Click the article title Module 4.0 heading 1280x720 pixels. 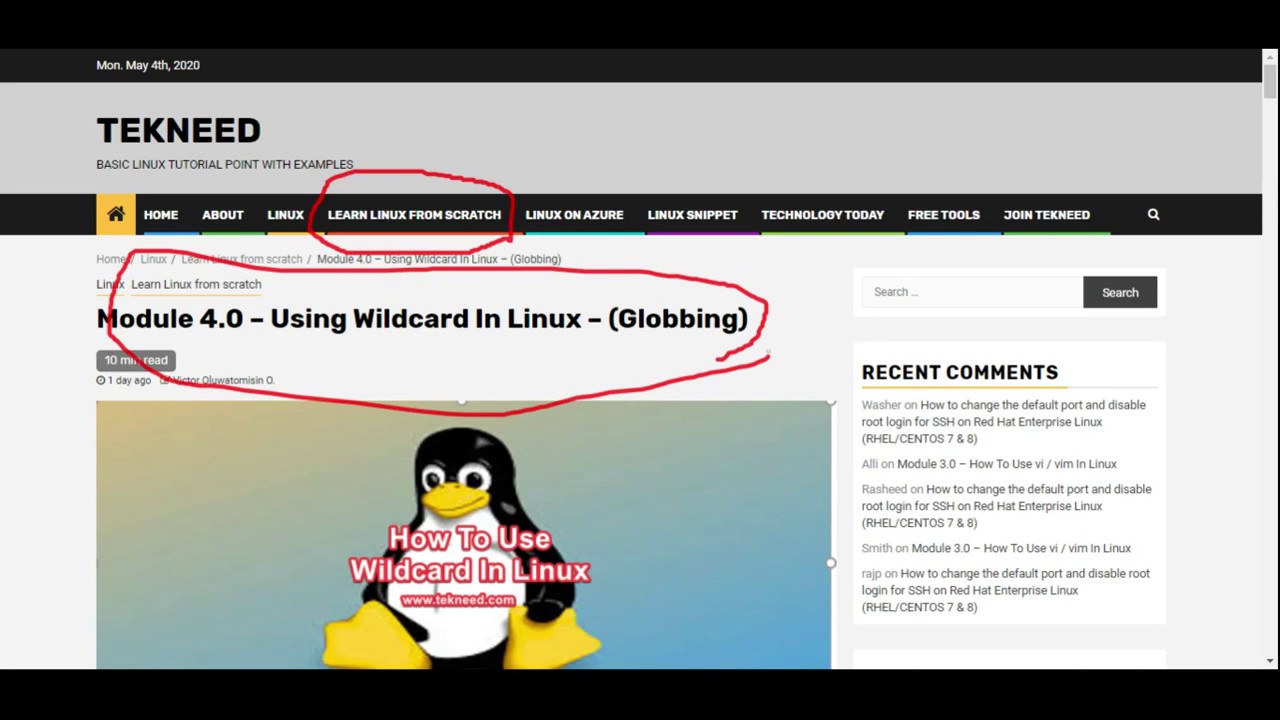coord(422,319)
